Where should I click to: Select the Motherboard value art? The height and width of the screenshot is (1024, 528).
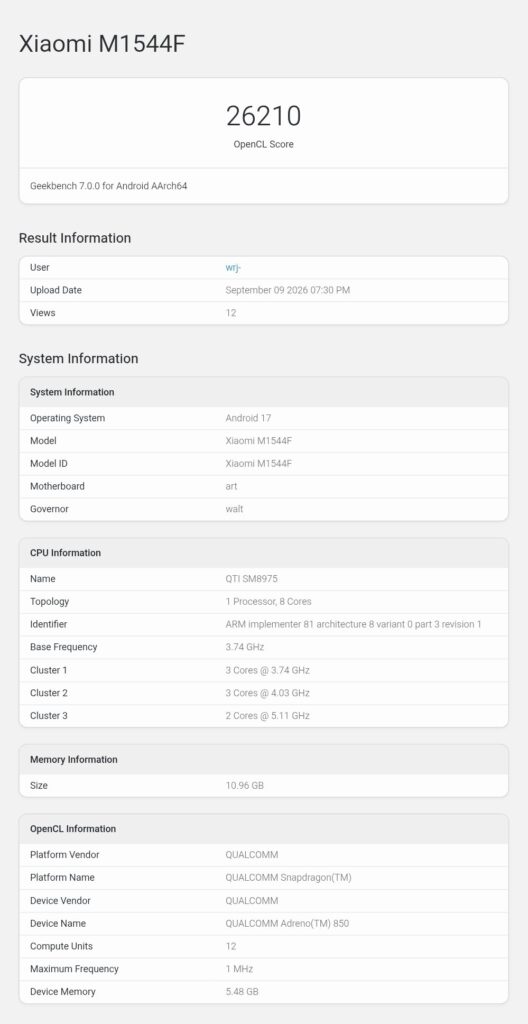231,486
